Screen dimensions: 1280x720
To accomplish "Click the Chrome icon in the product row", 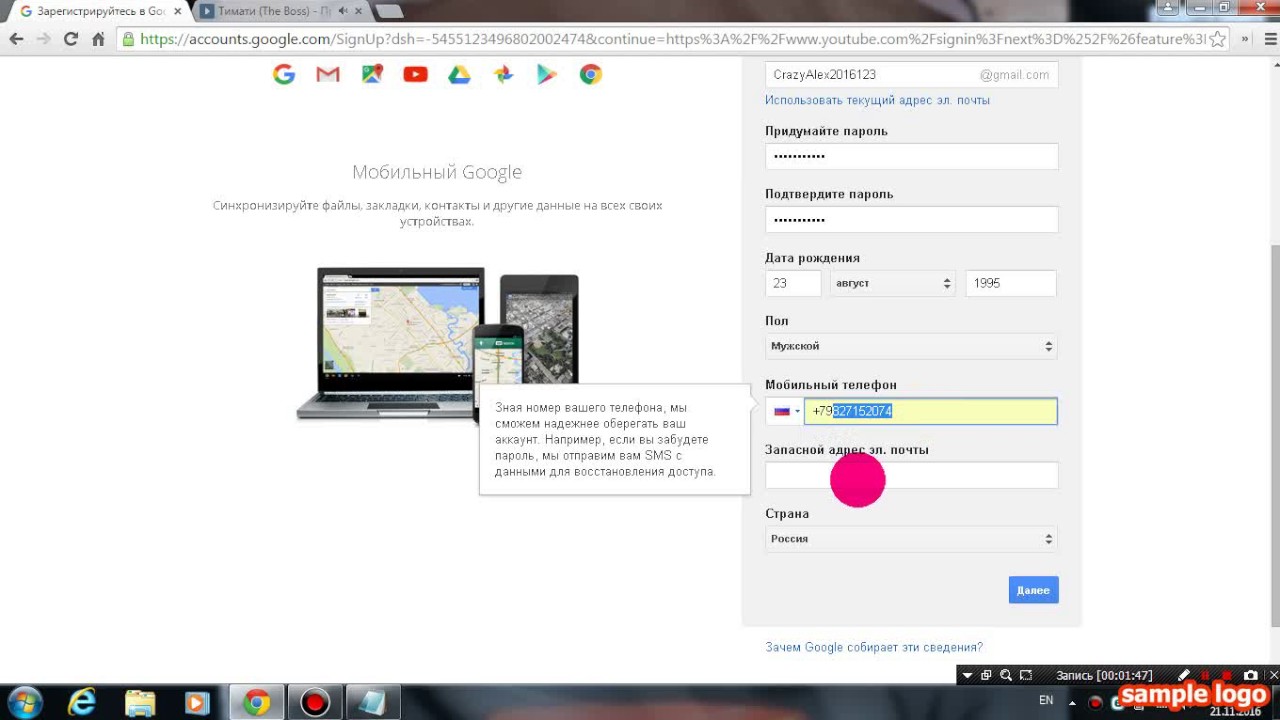I will click(591, 74).
